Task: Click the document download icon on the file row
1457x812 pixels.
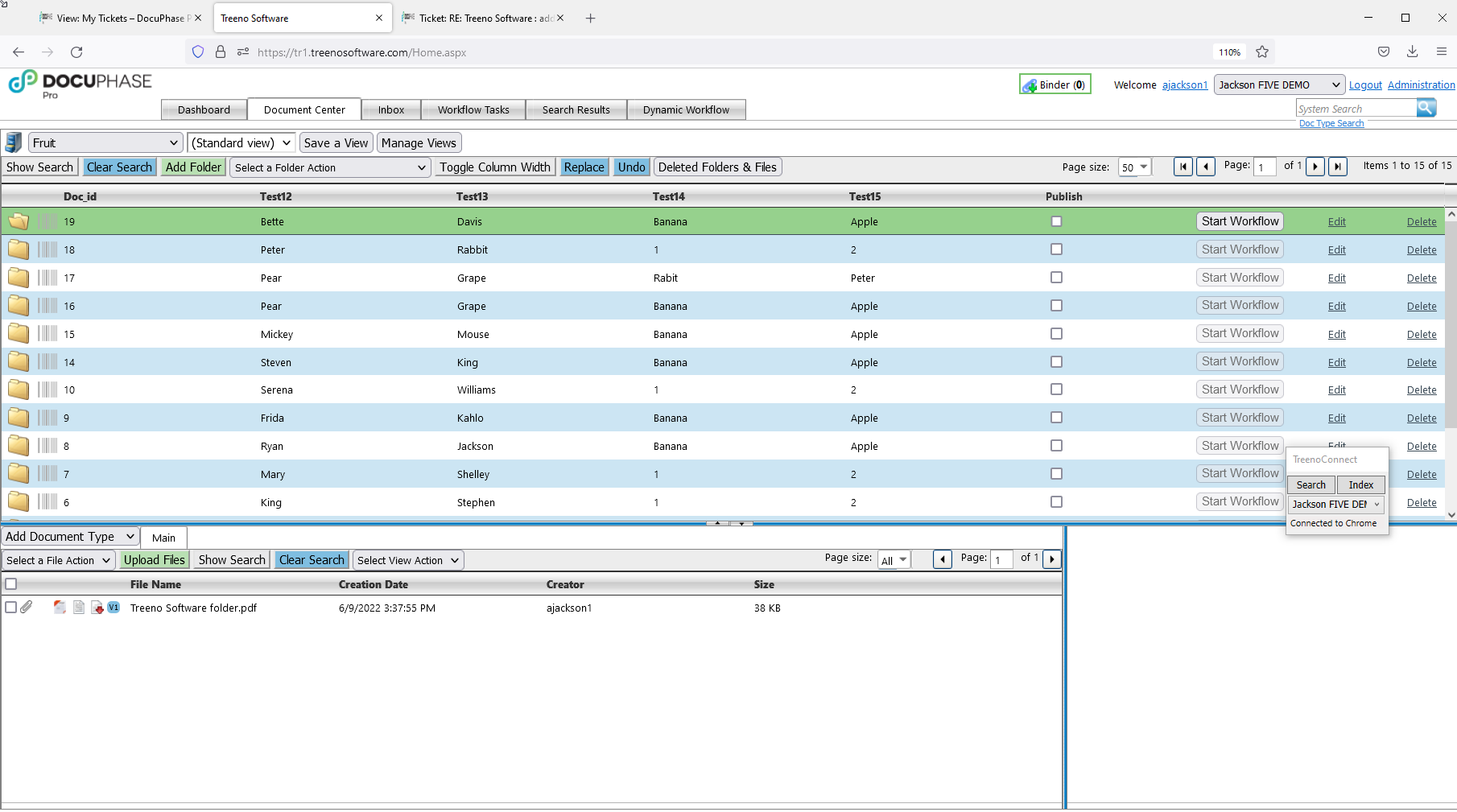Action: click(x=97, y=608)
